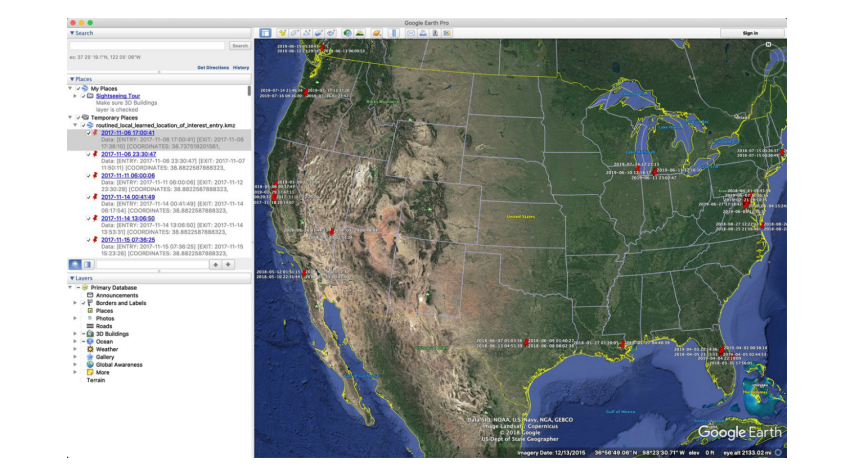The height and width of the screenshot is (468, 852).
Task: Click the red placemark pin near Texas
Action: 526,342
